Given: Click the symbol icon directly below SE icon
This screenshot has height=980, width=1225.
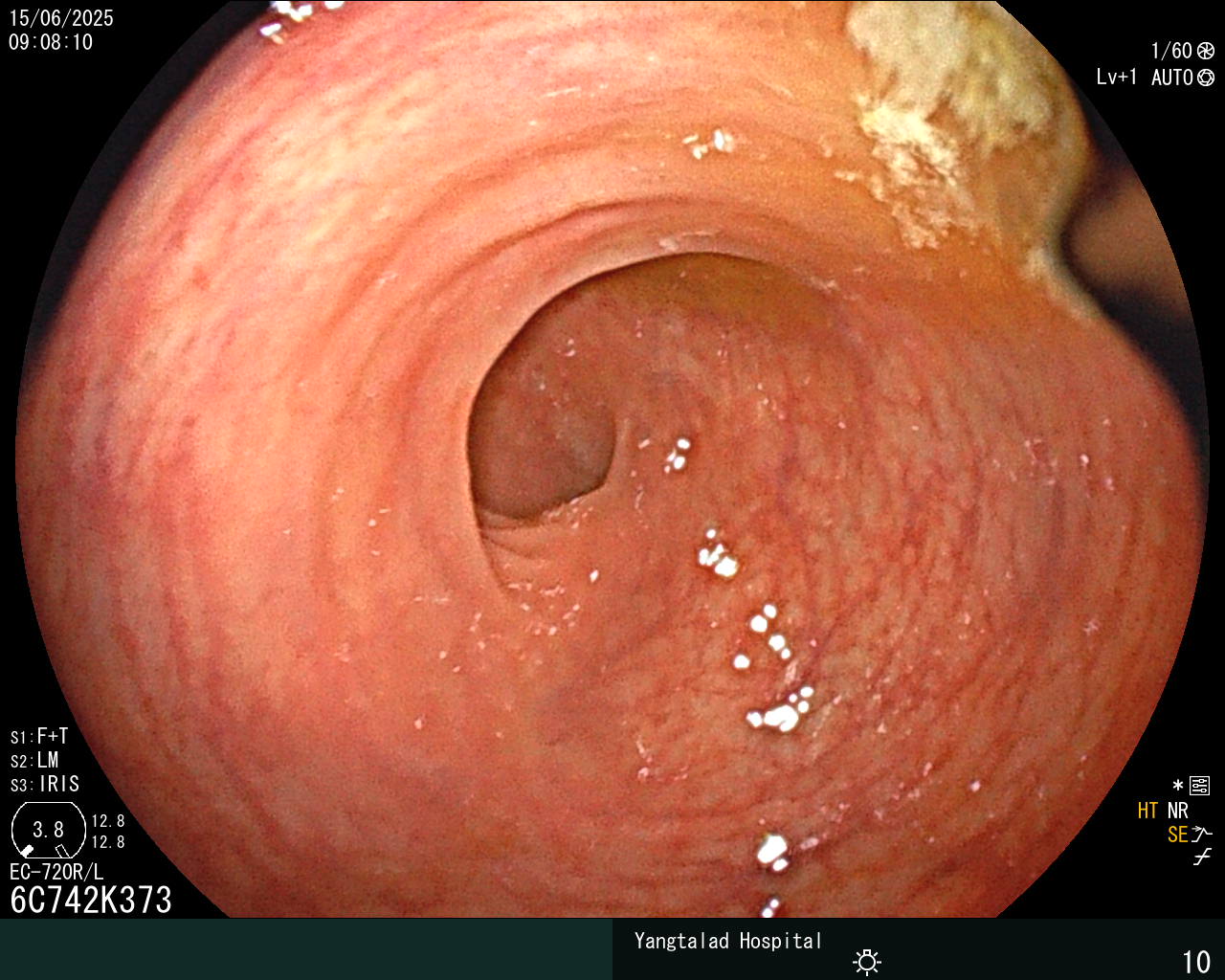Looking at the screenshot, I should (x=1202, y=857).
